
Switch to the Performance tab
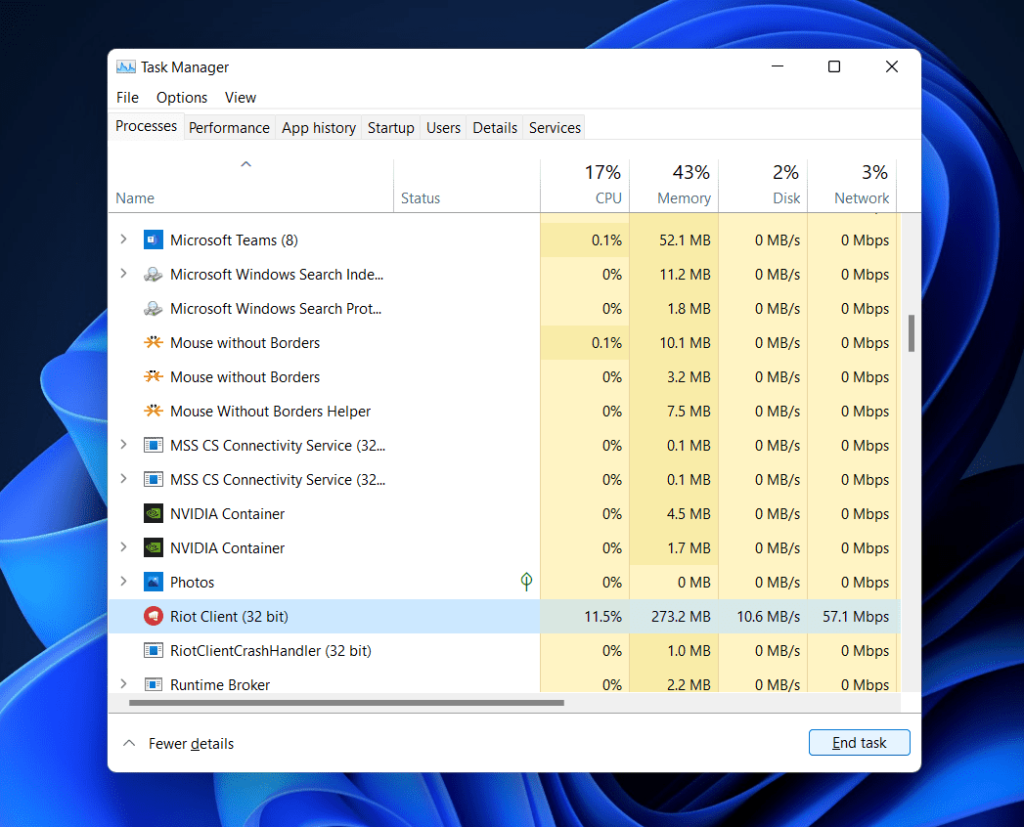[229, 127]
